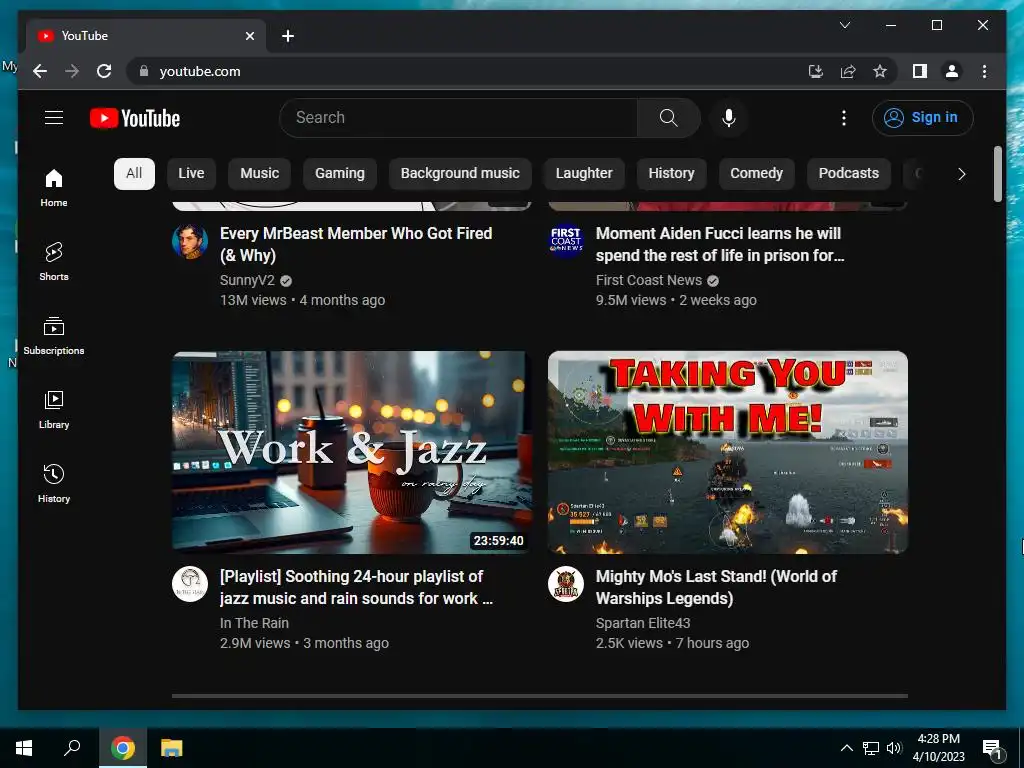Open YouTube settings three-dot menu

pyautogui.click(x=844, y=118)
